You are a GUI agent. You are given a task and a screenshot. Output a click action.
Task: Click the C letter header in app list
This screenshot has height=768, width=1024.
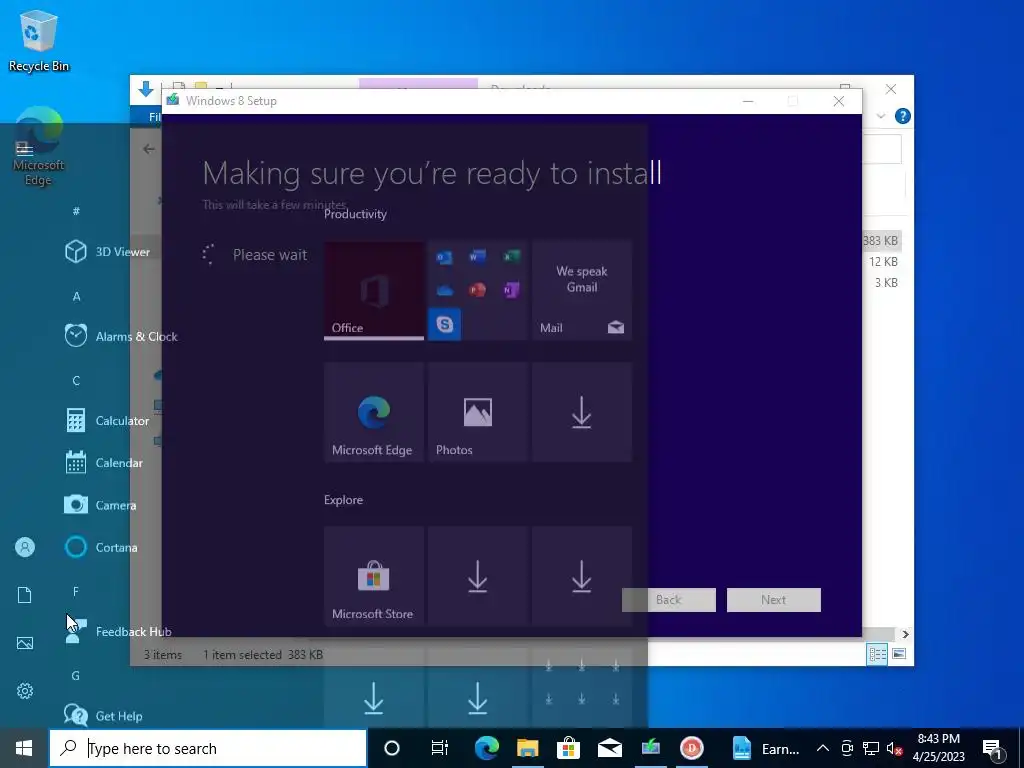pyautogui.click(x=76, y=381)
